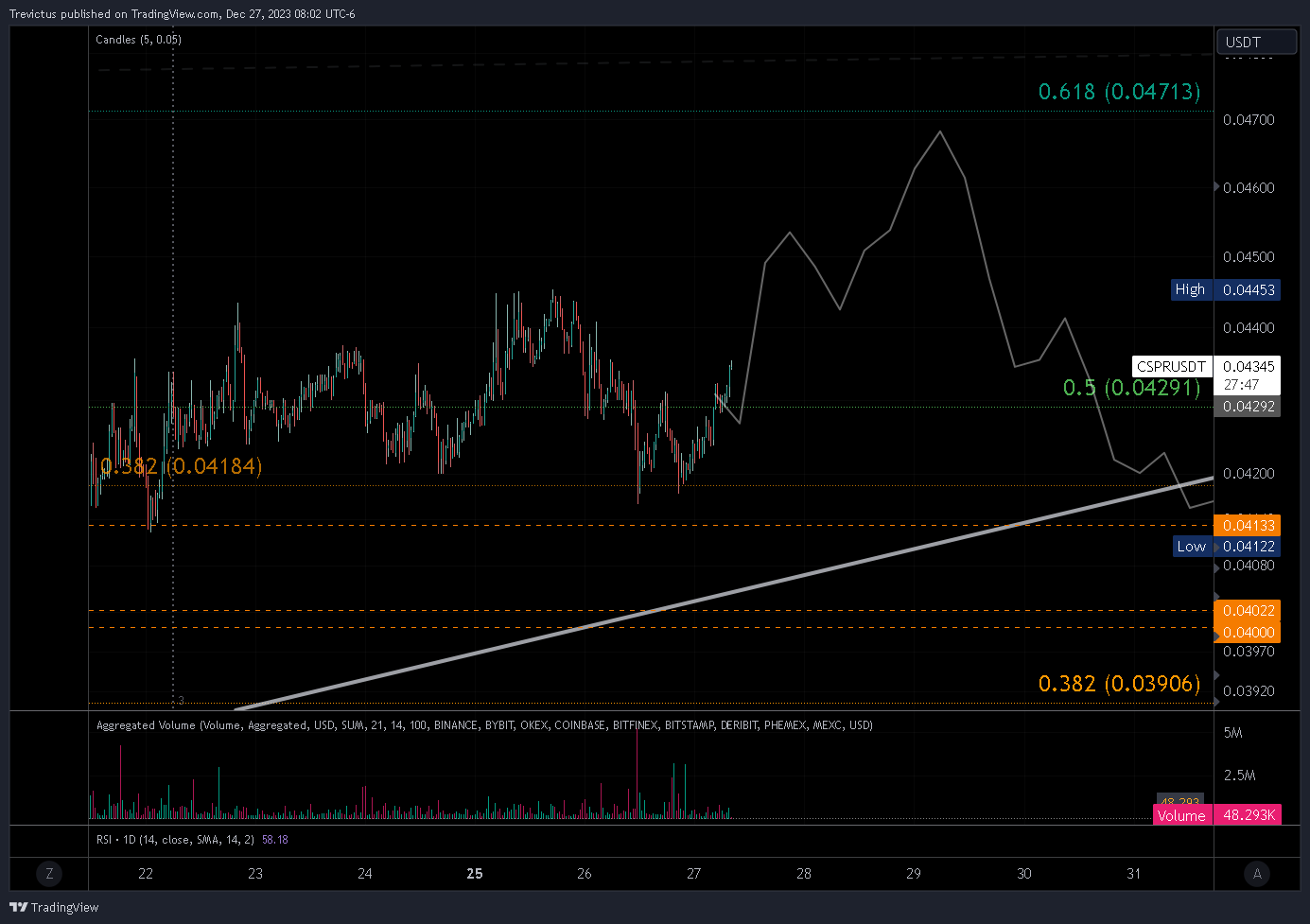Click the orange 0.04133 price tag
1310x924 pixels.
1248,526
